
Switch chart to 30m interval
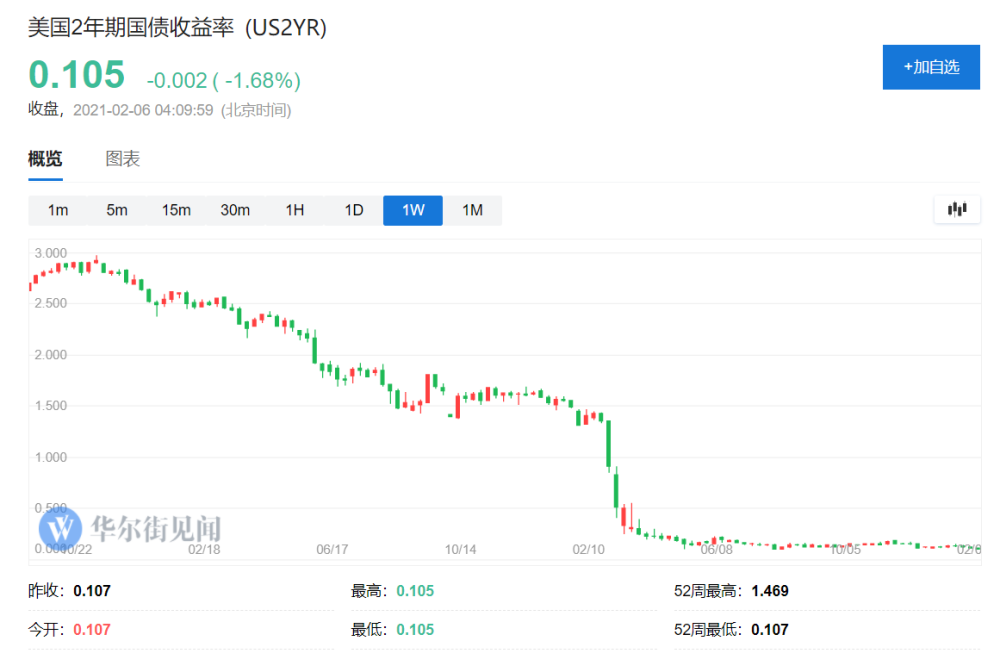[235, 210]
